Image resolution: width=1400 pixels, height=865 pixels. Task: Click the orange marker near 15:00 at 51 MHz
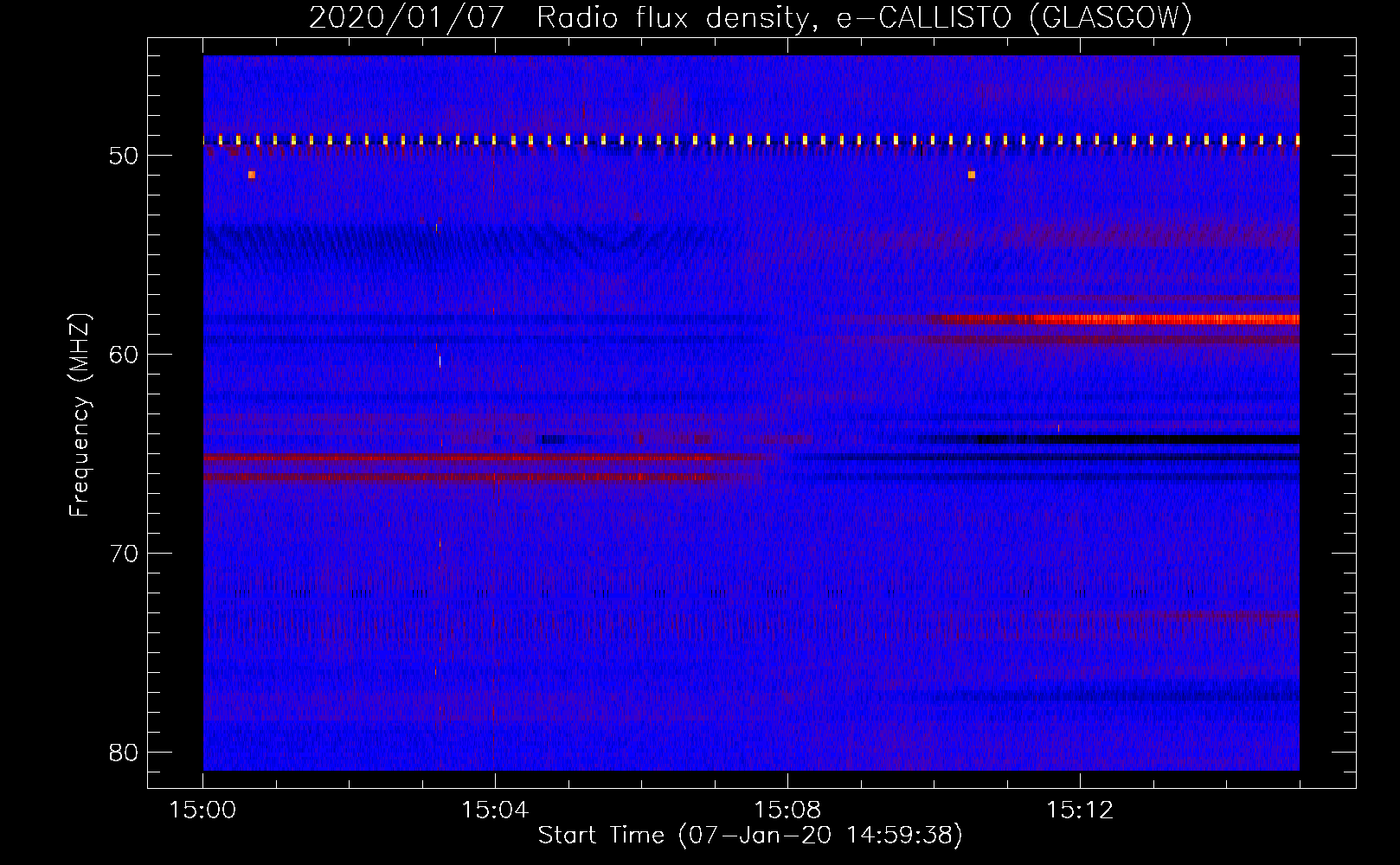(x=252, y=175)
